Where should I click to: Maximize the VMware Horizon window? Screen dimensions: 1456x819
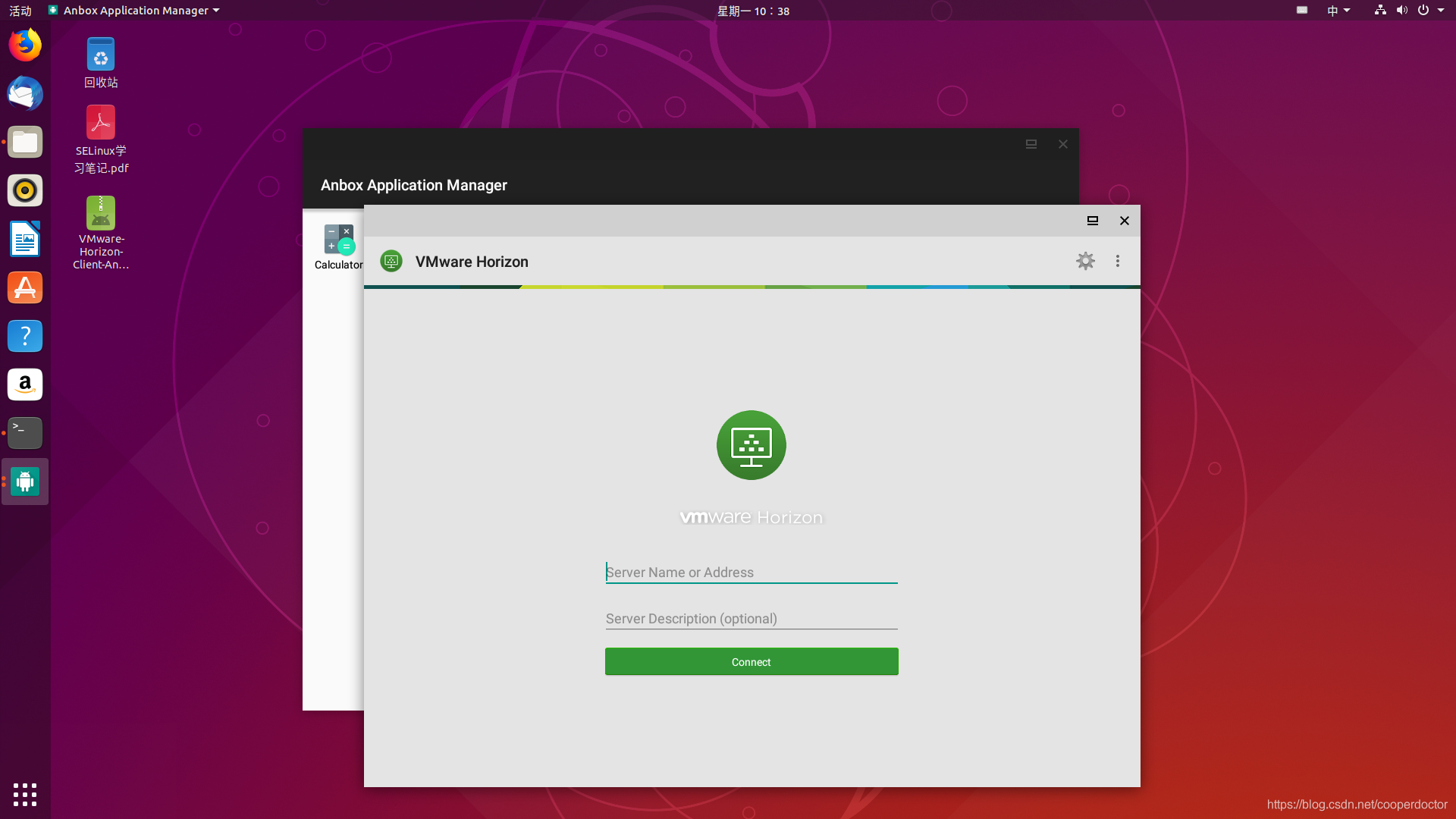pos(1092,221)
